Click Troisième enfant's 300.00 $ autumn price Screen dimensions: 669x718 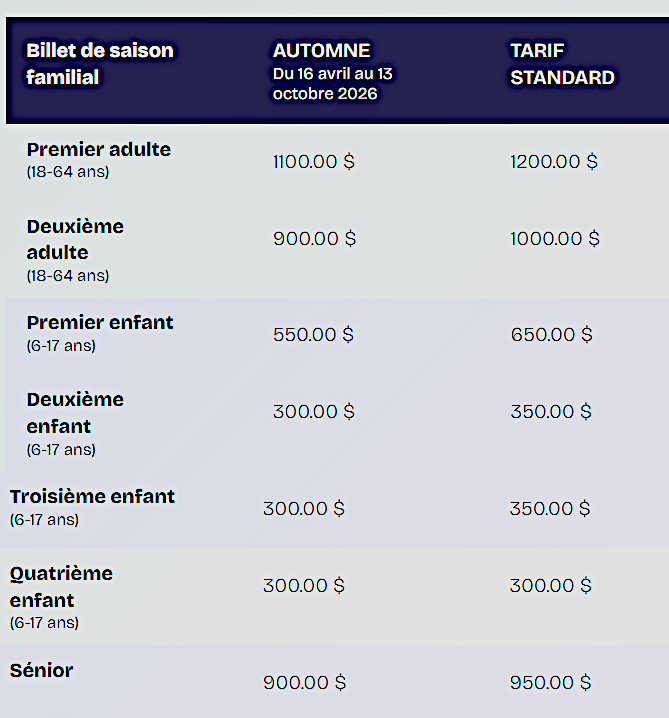coord(304,509)
